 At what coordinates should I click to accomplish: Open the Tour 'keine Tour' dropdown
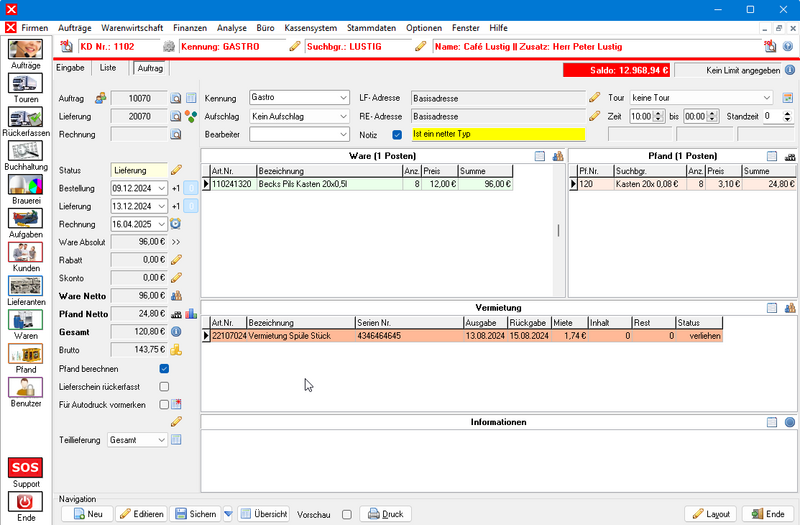coord(766,98)
